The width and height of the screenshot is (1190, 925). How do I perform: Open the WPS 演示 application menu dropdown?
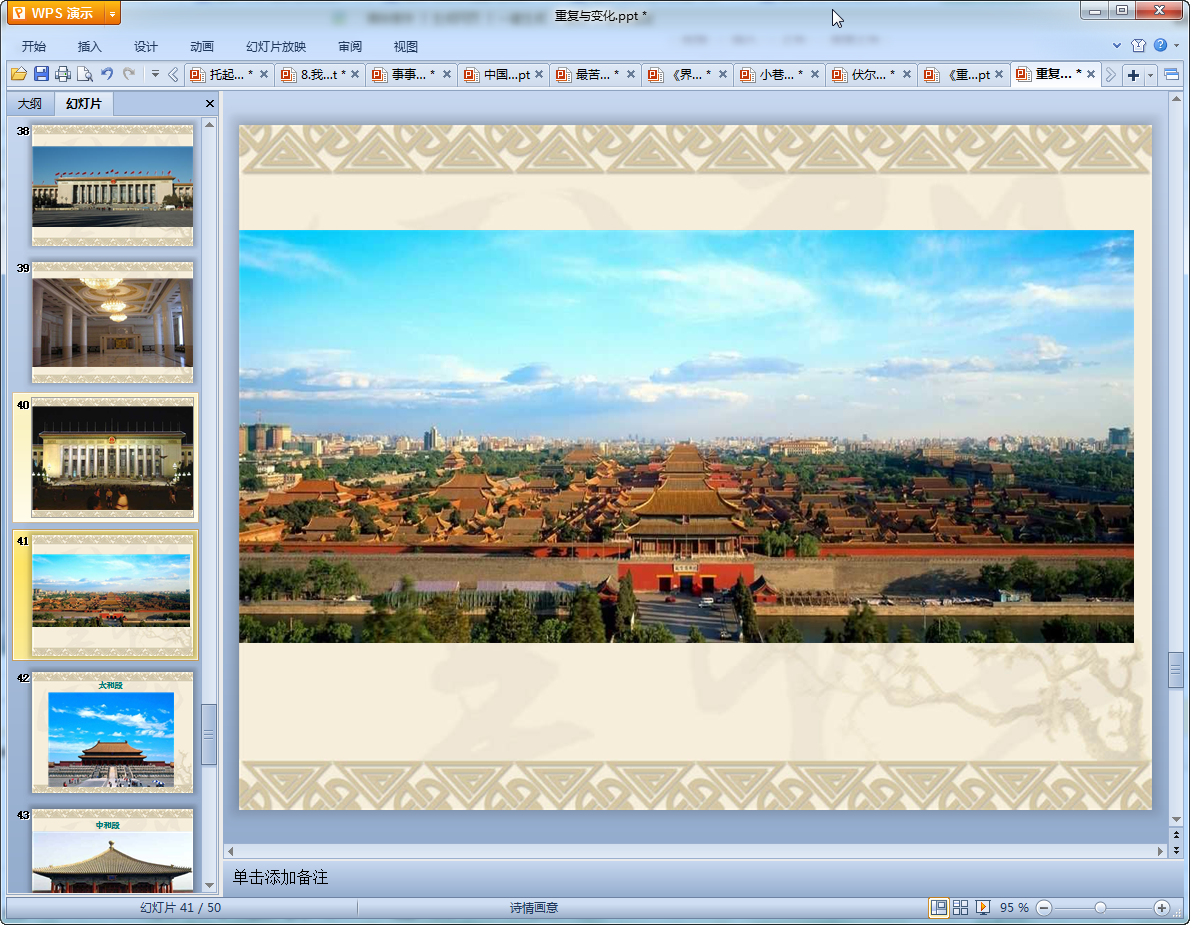112,14
